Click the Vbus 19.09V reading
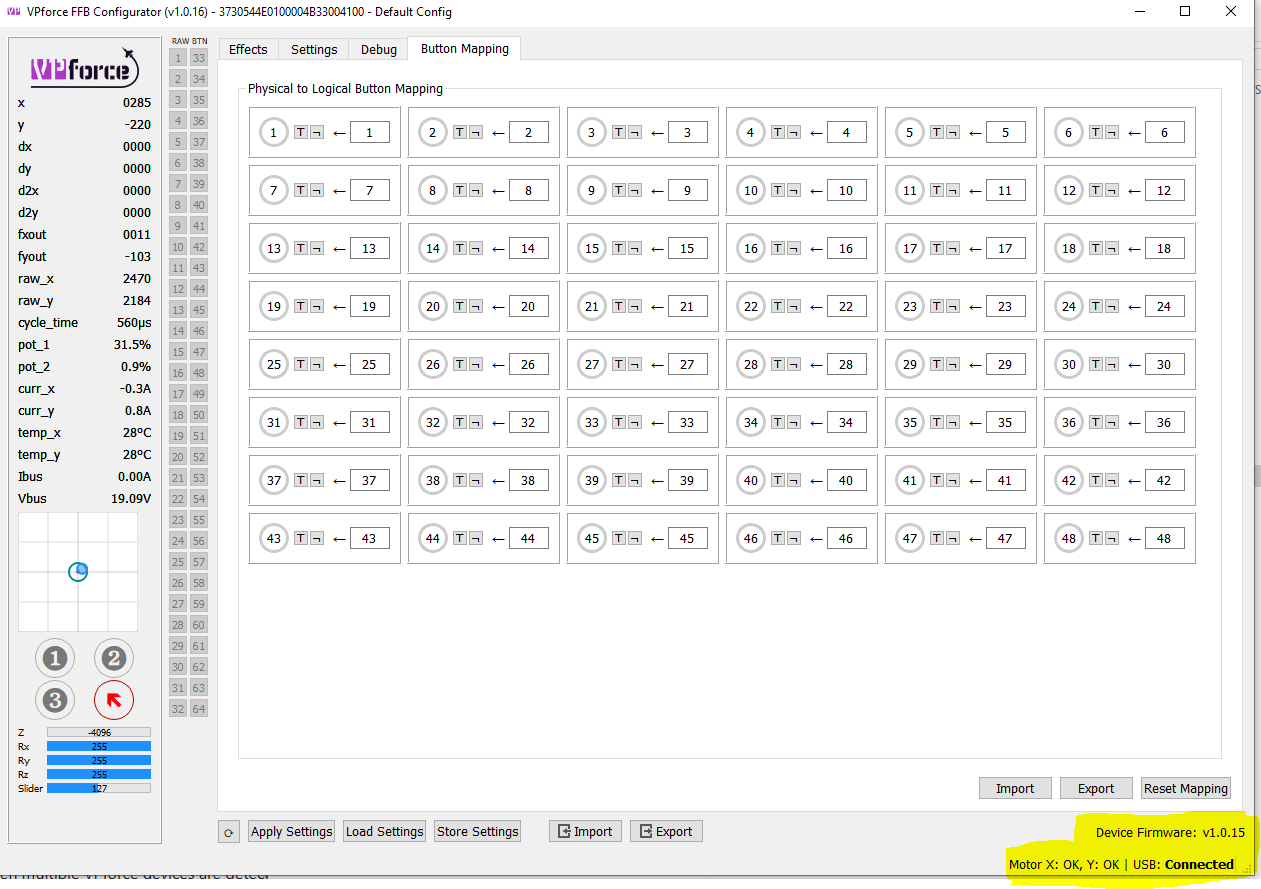Image resolution: width=1261 pixels, height=889 pixels. coord(84,498)
